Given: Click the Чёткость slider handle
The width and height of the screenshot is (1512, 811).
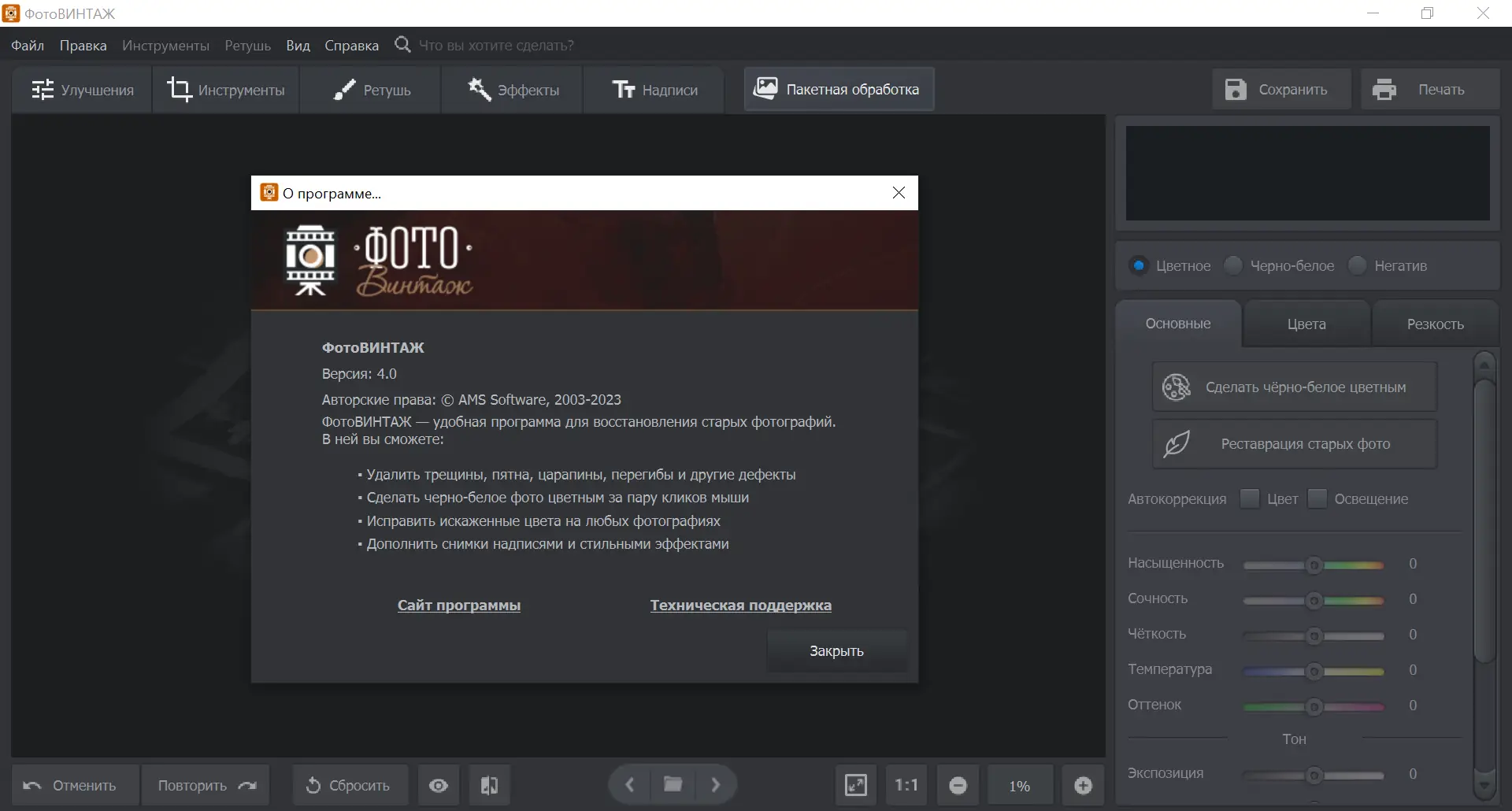Looking at the screenshot, I should pos(1314,635).
